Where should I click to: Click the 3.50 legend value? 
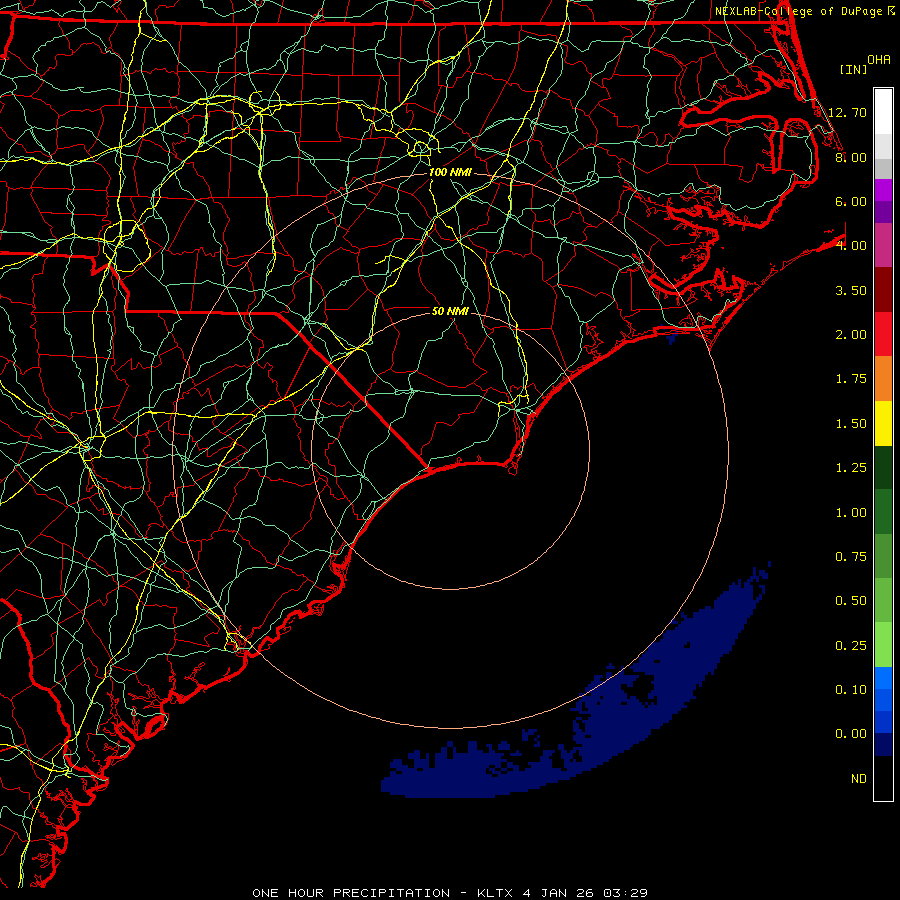coord(851,290)
